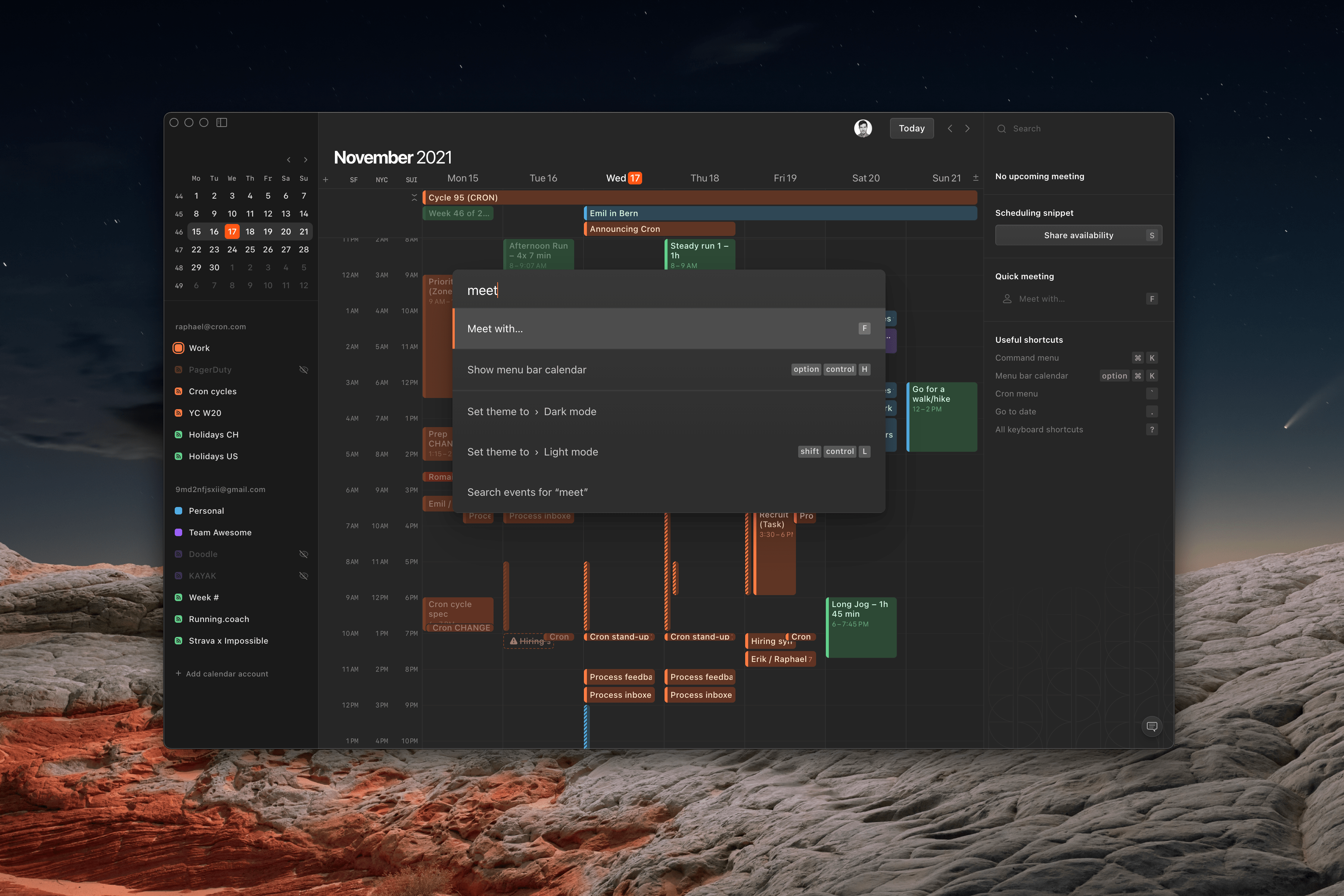Toggle the sidebar panel icon
This screenshot has width=1344, height=896.
pyautogui.click(x=222, y=122)
